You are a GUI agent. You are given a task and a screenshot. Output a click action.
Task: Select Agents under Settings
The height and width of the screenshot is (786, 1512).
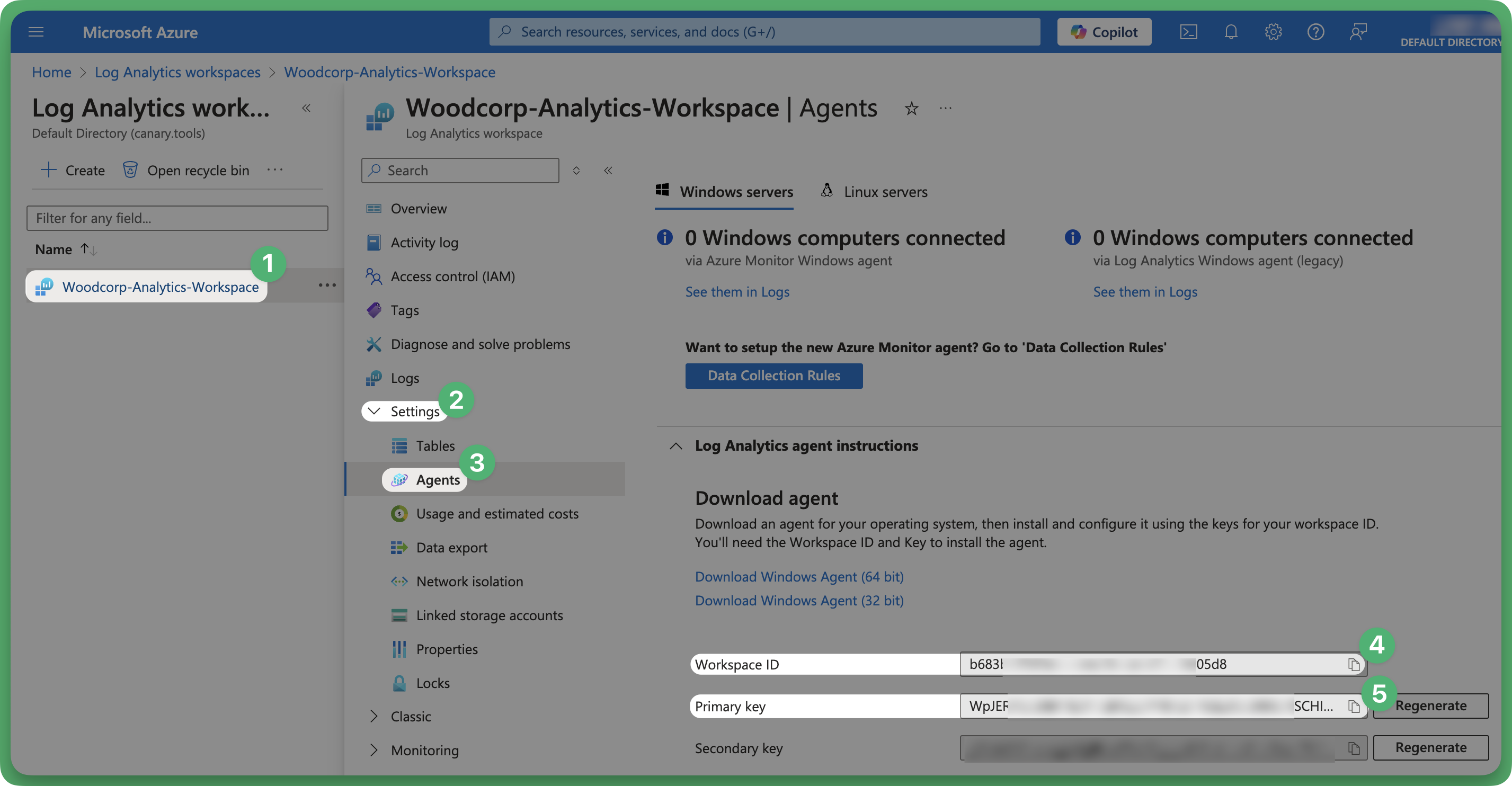point(437,479)
